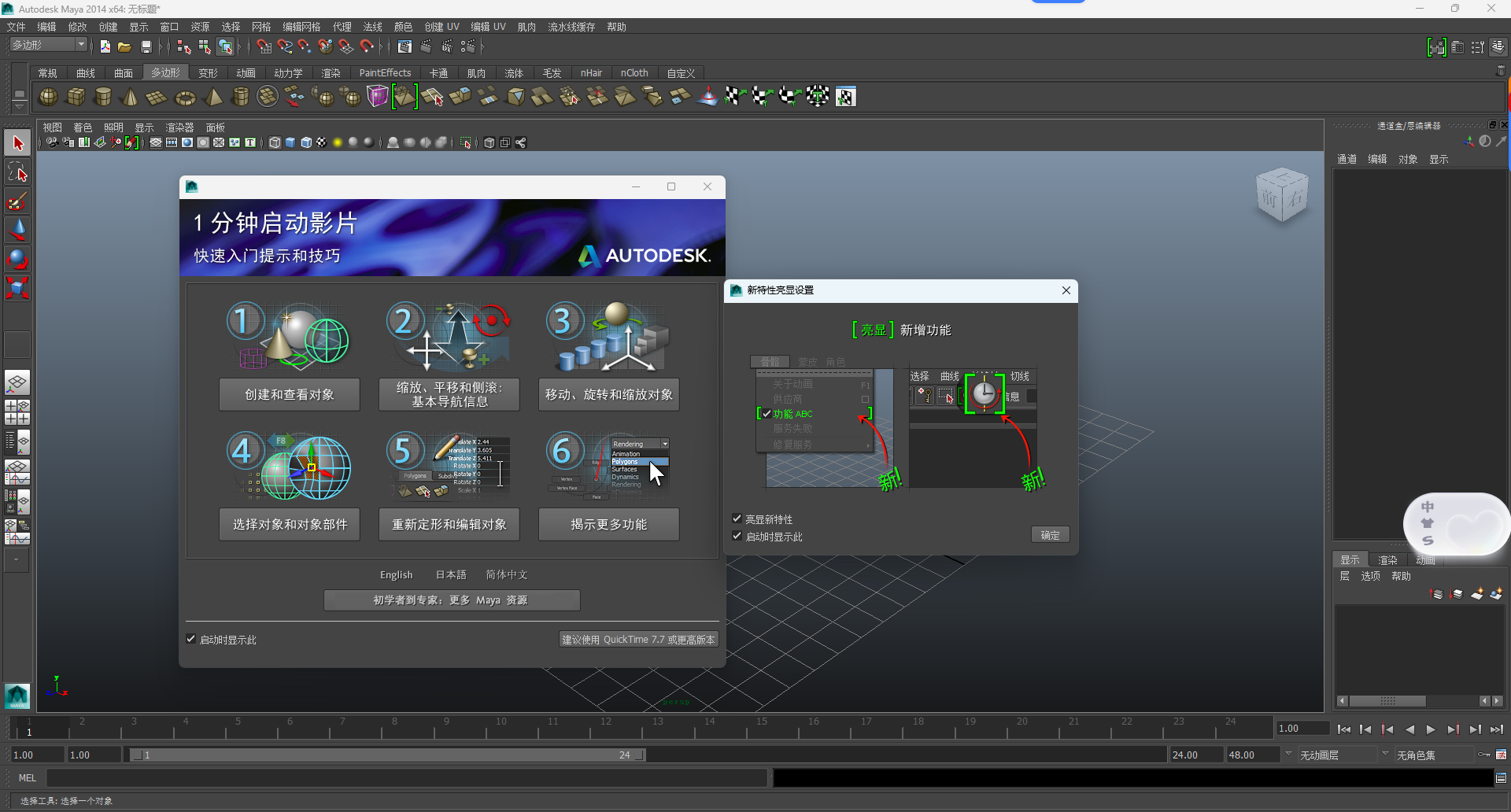Select the polygon sphere shelf icon

(49, 97)
